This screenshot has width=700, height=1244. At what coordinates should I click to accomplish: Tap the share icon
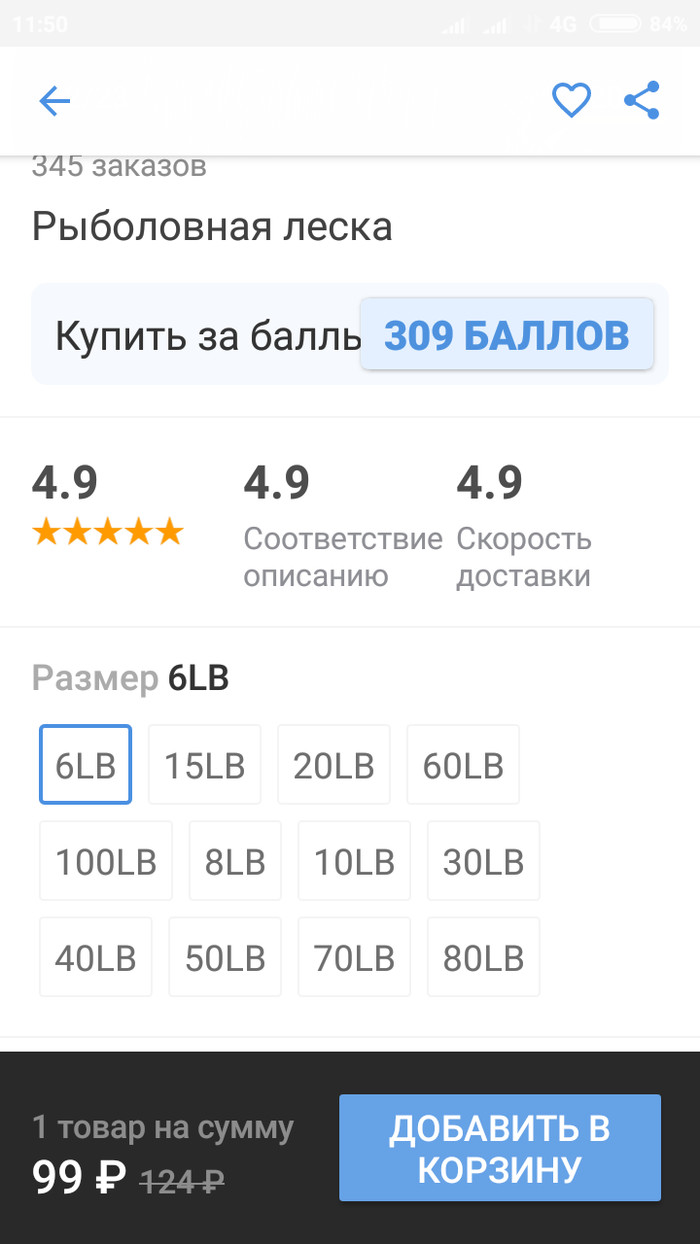641,100
